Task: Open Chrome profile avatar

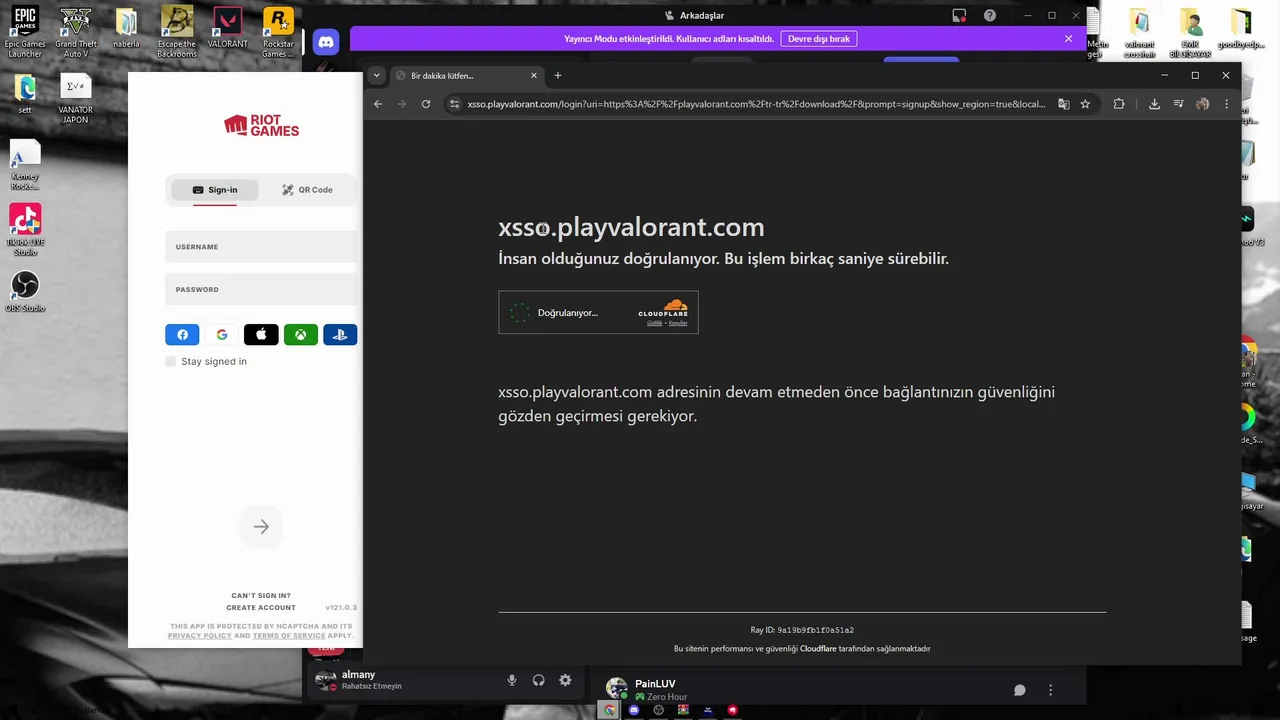Action: (1203, 104)
